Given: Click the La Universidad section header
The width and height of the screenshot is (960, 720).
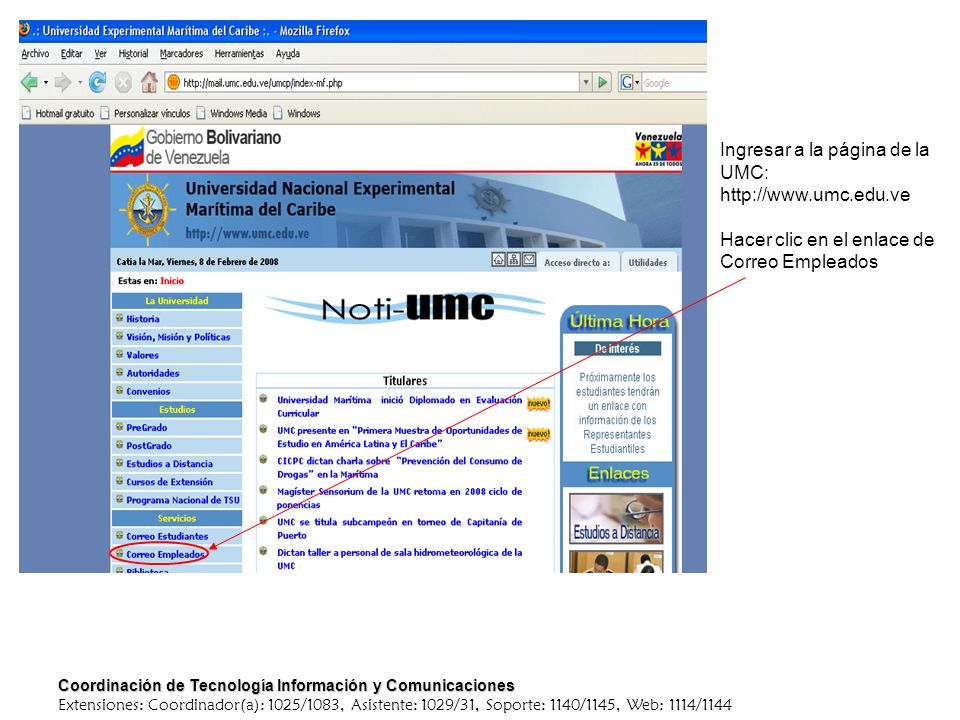Looking at the screenshot, I should point(177,301).
